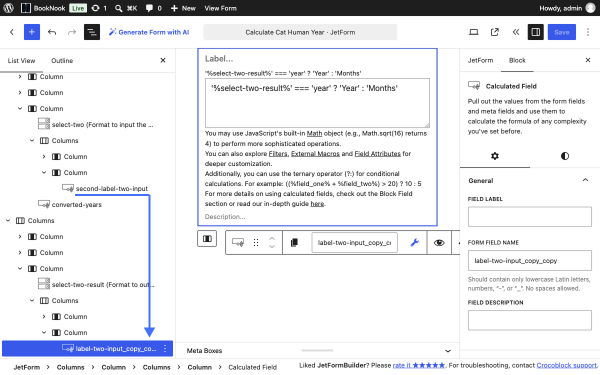This screenshot has width=600, height=375.
Task: Select the parent Column toolbar button
Action: click(x=207, y=239)
